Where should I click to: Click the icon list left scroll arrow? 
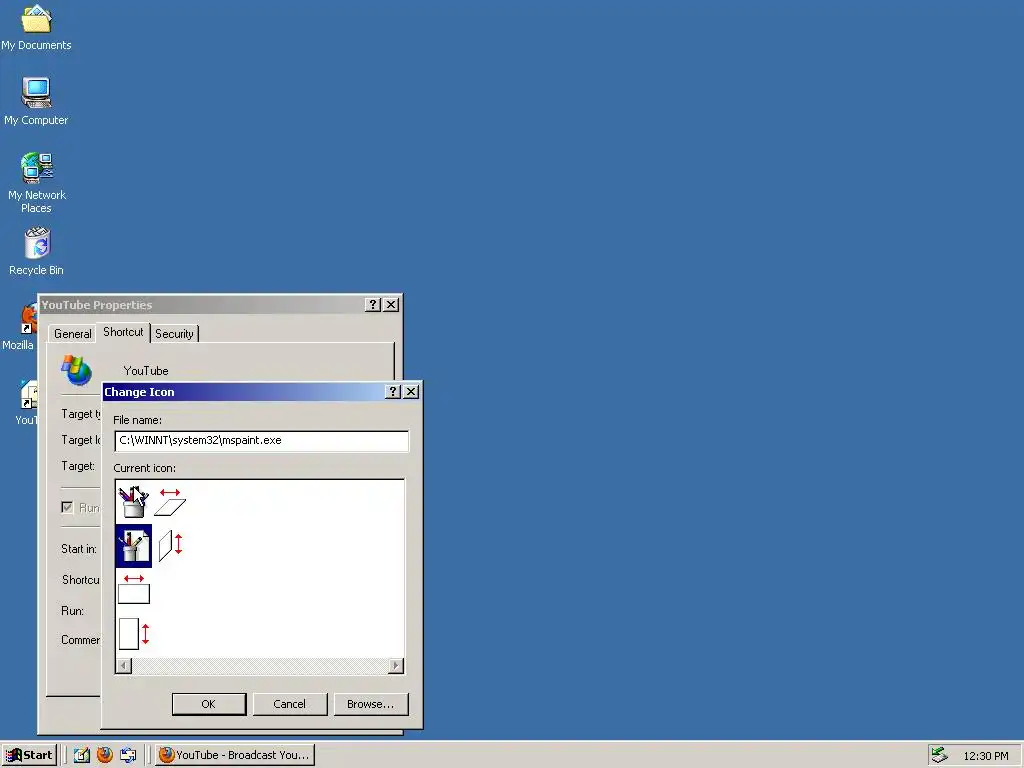[x=123, y=665]
